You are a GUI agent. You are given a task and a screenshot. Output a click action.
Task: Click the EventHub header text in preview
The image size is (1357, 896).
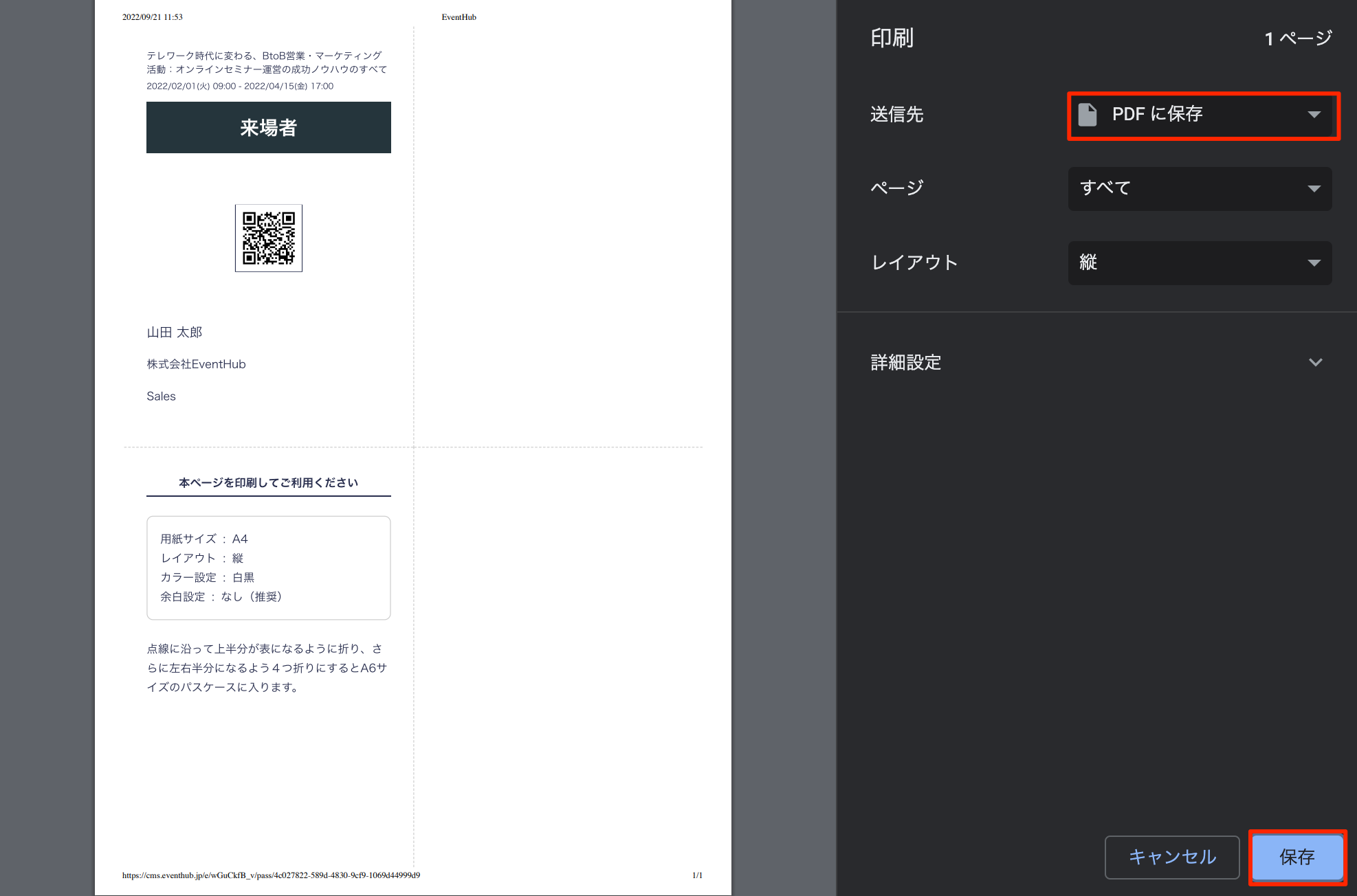coord(459,17)
